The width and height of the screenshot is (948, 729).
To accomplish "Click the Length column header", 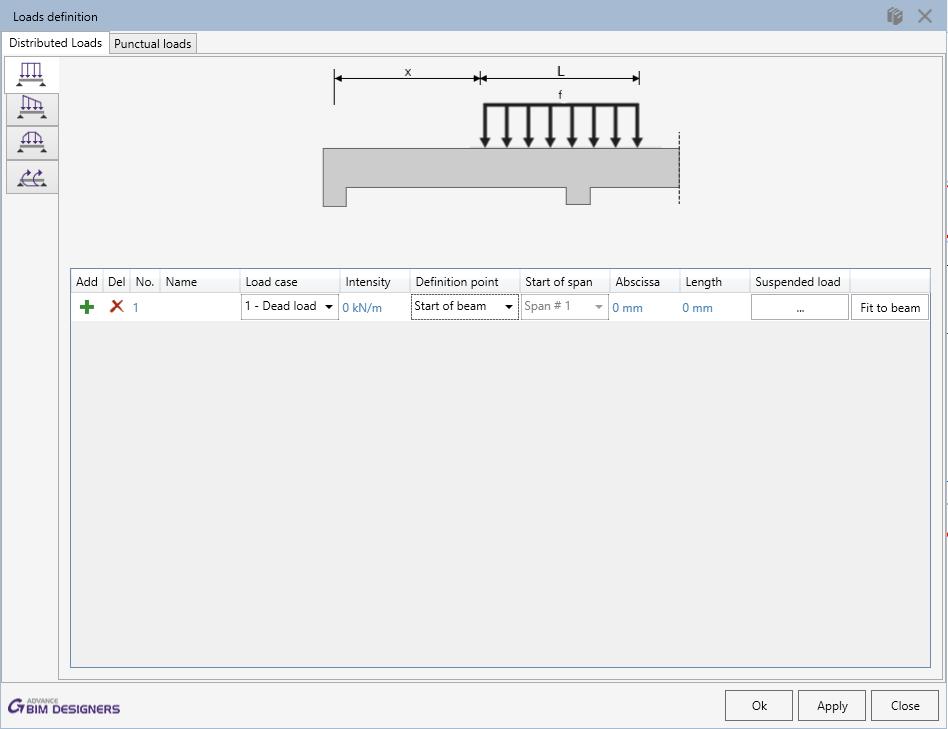I will click(715, 282).
